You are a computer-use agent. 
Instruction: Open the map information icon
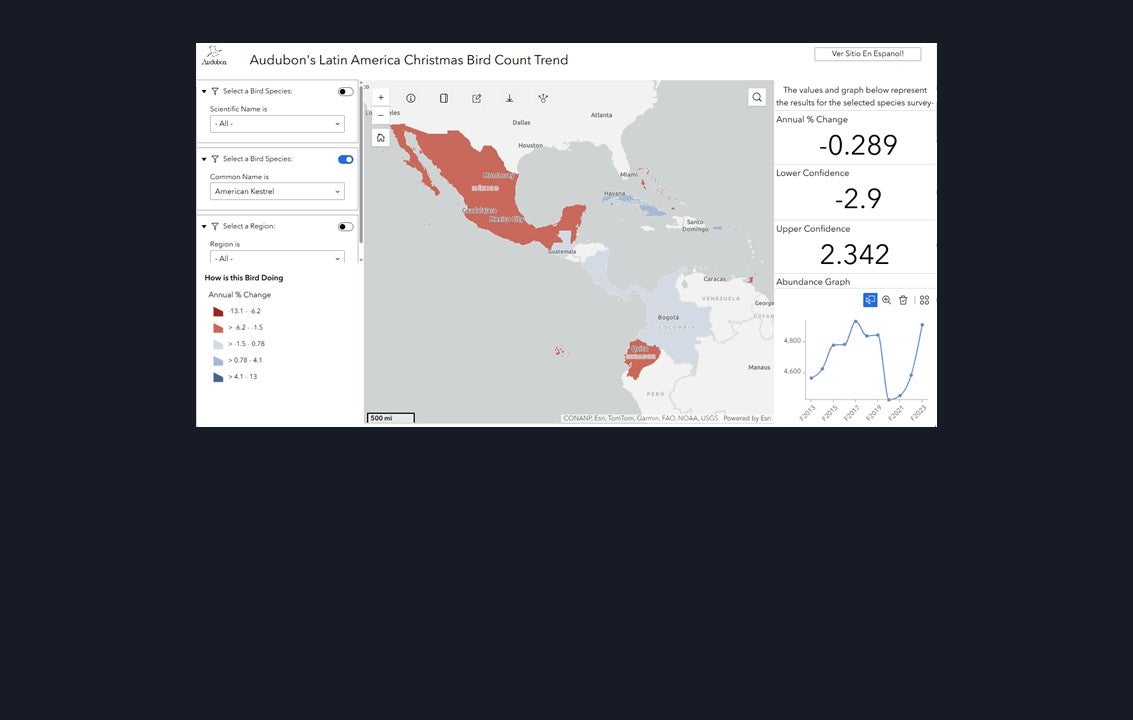coord(411,98)
